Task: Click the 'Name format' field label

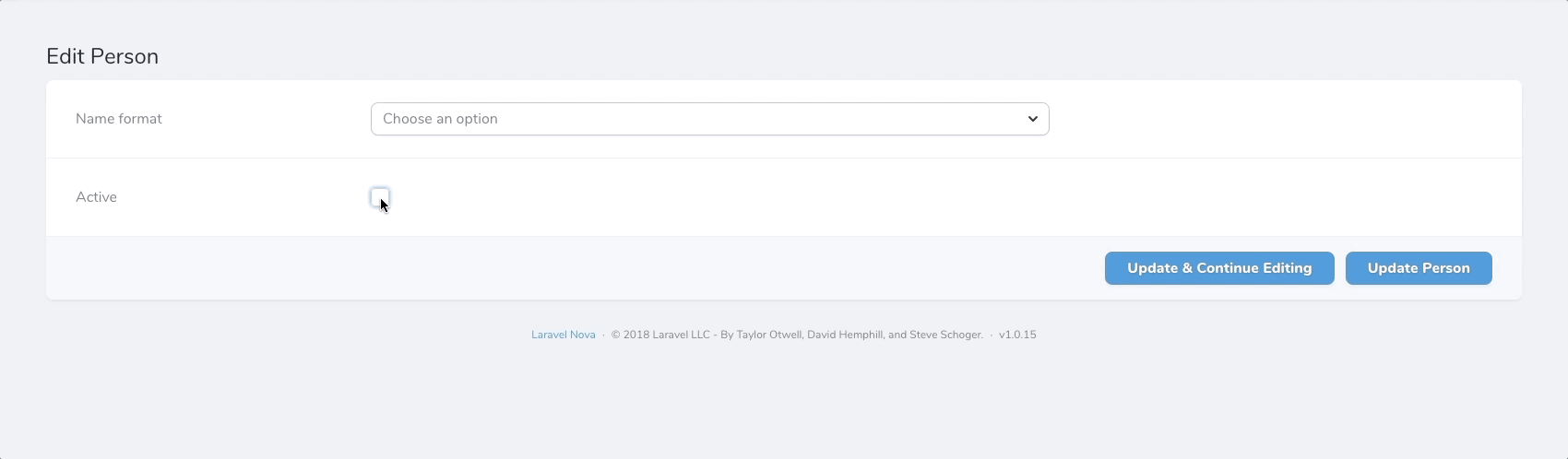Action: click(x=119, y=119)
